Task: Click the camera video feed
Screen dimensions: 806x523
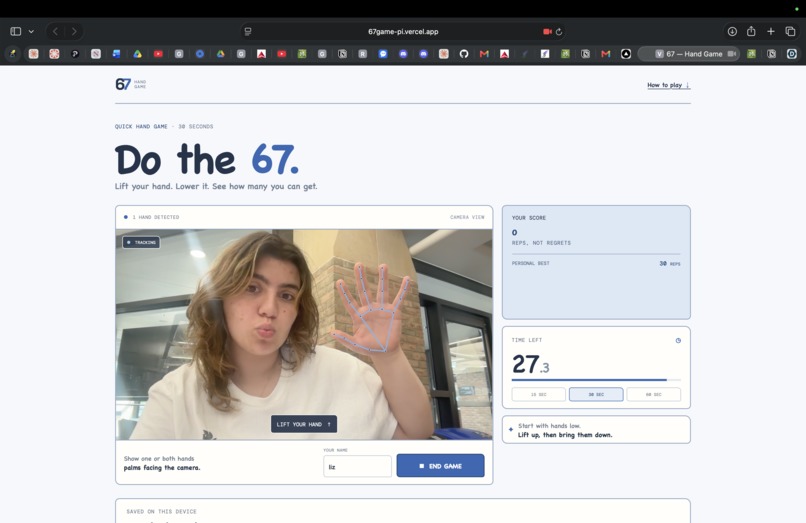Action: point(304,334)
